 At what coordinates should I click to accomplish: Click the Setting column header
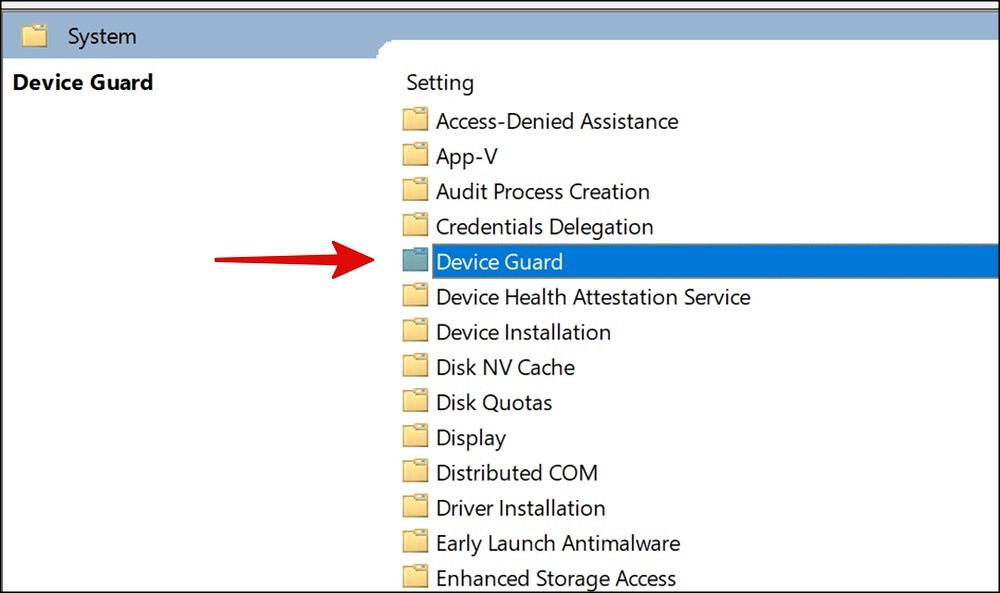point(440,83)
